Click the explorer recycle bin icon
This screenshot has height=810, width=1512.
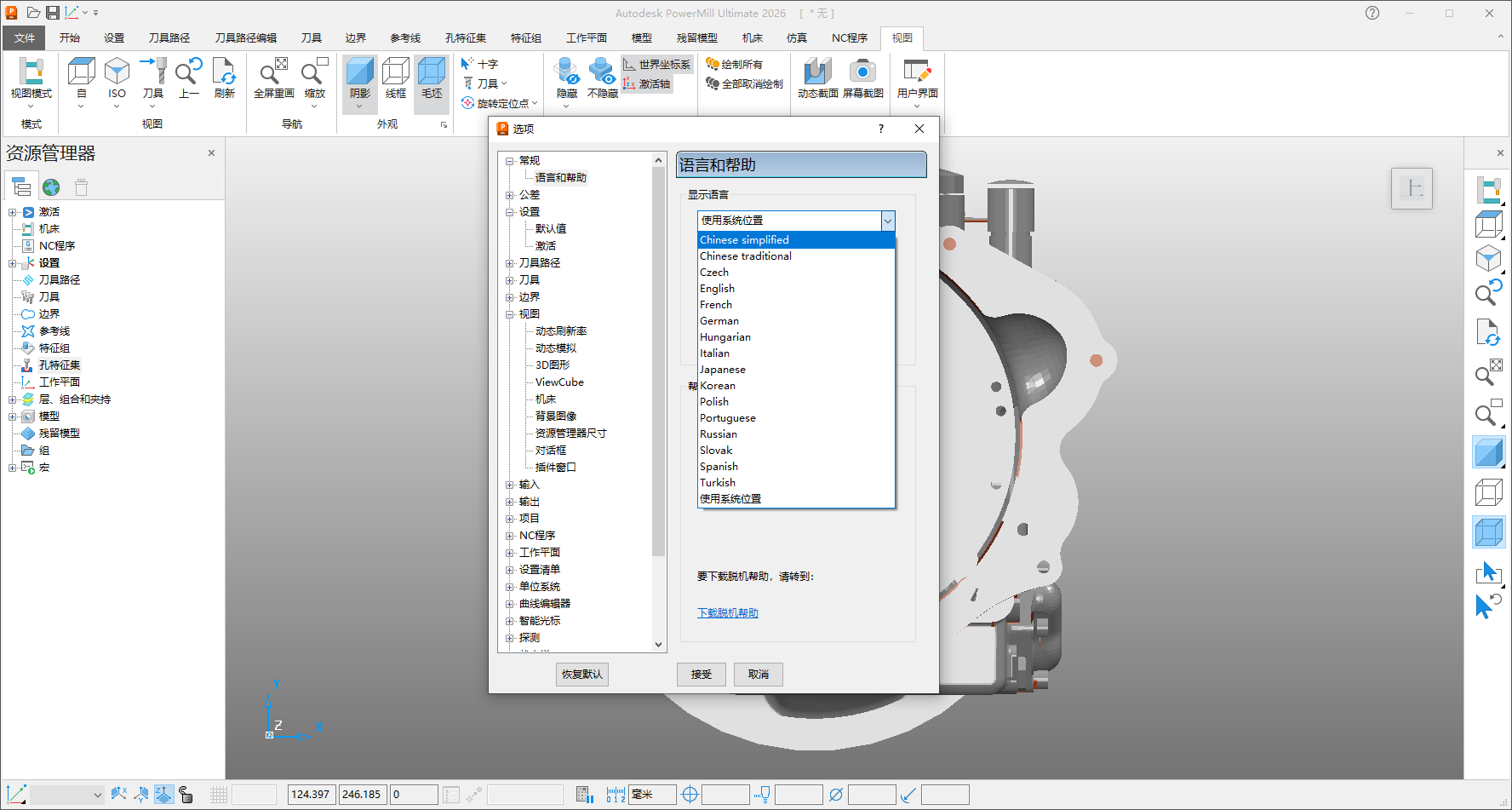pyautogui.click(x=81, y=187)
